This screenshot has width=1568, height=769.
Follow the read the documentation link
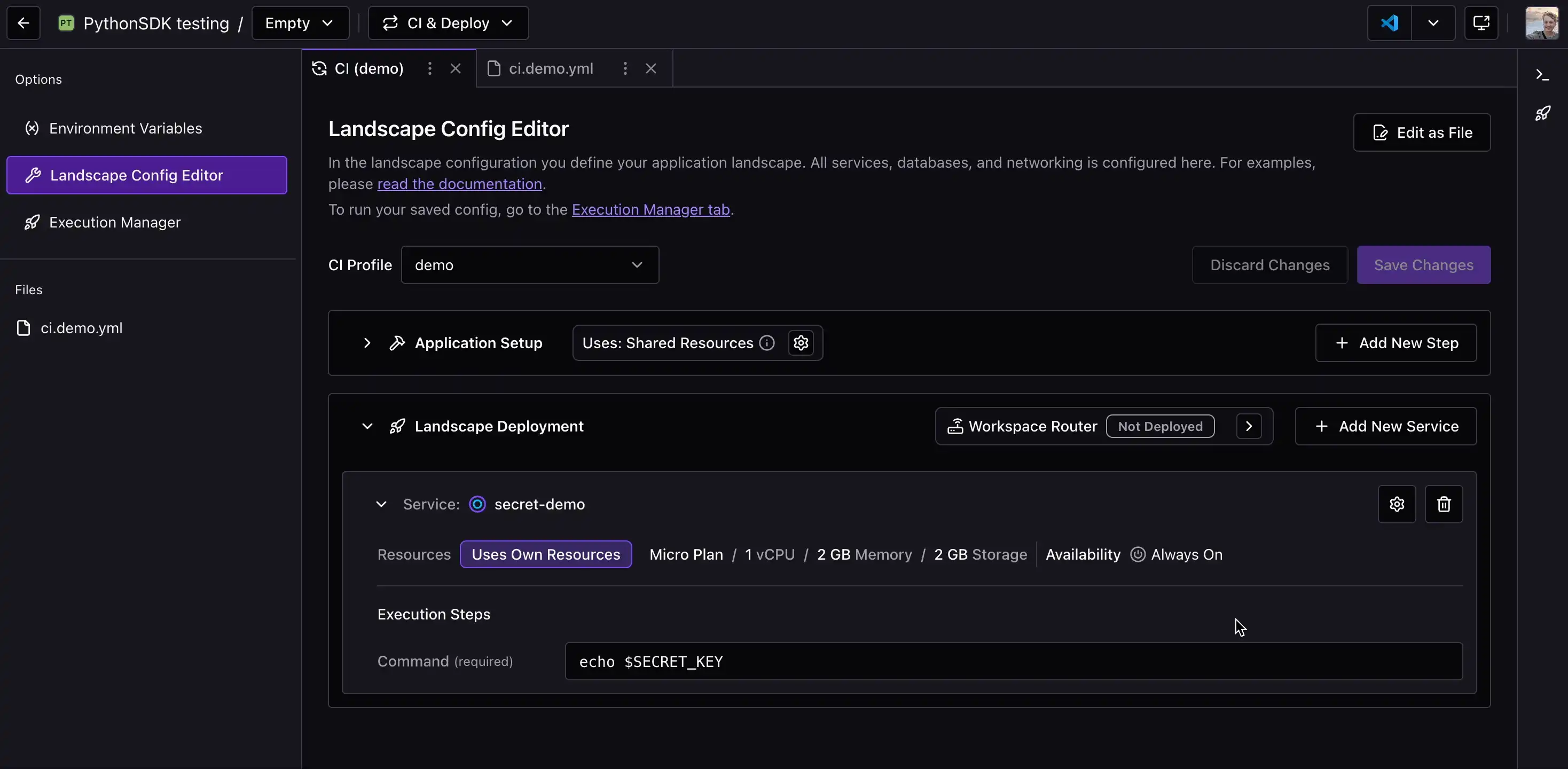click(459, 184)
